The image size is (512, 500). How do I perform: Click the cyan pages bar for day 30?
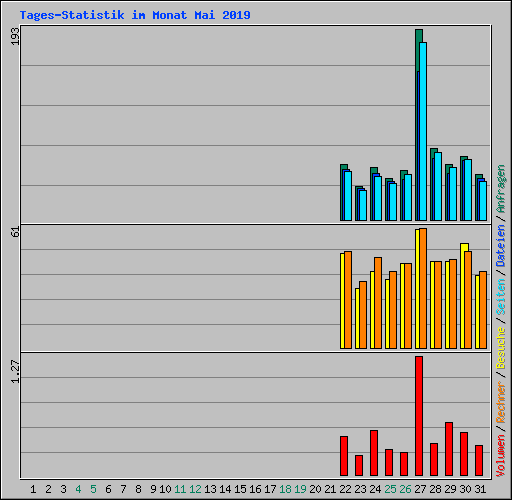[468, 190]
